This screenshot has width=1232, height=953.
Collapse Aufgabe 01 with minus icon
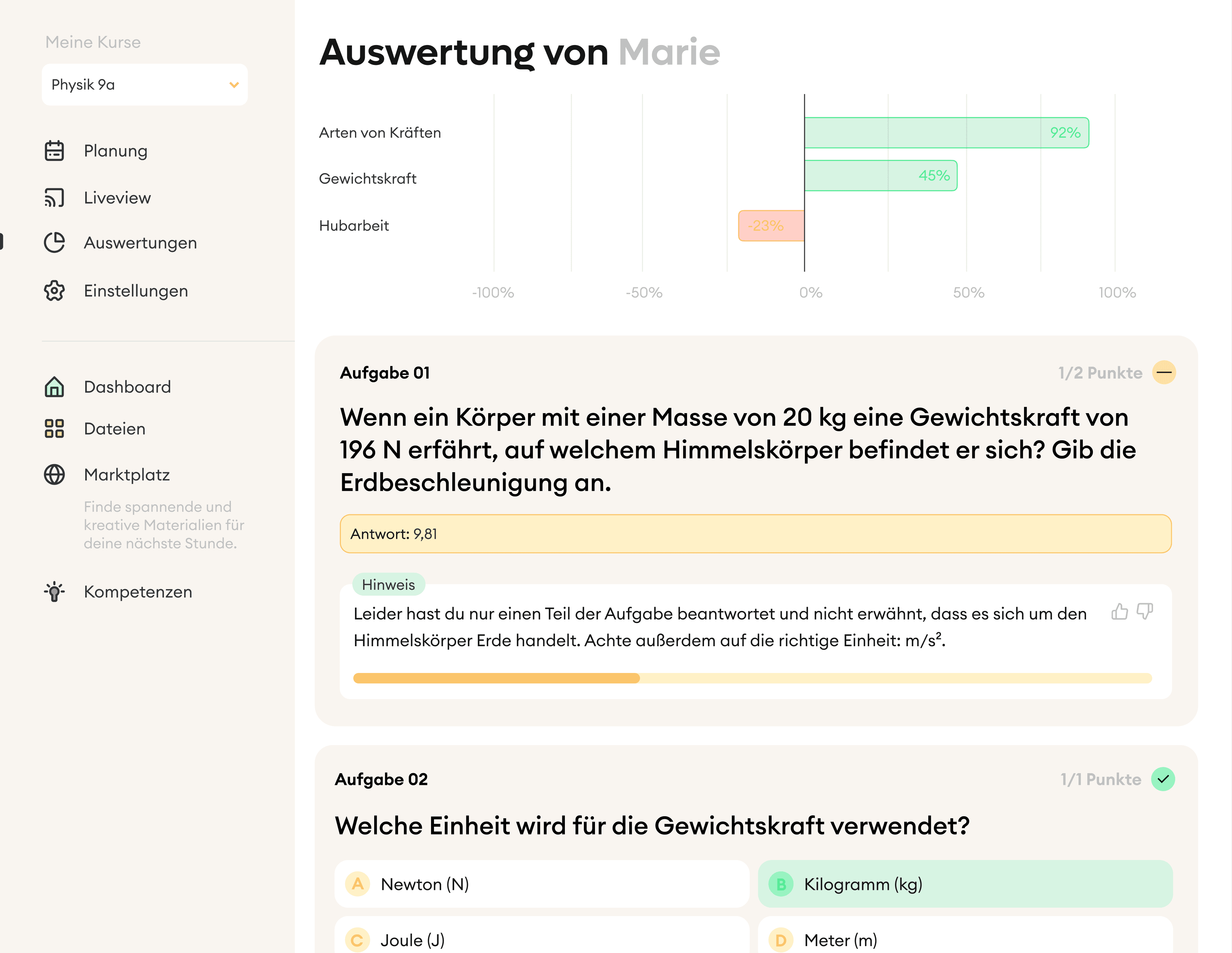1164,373
